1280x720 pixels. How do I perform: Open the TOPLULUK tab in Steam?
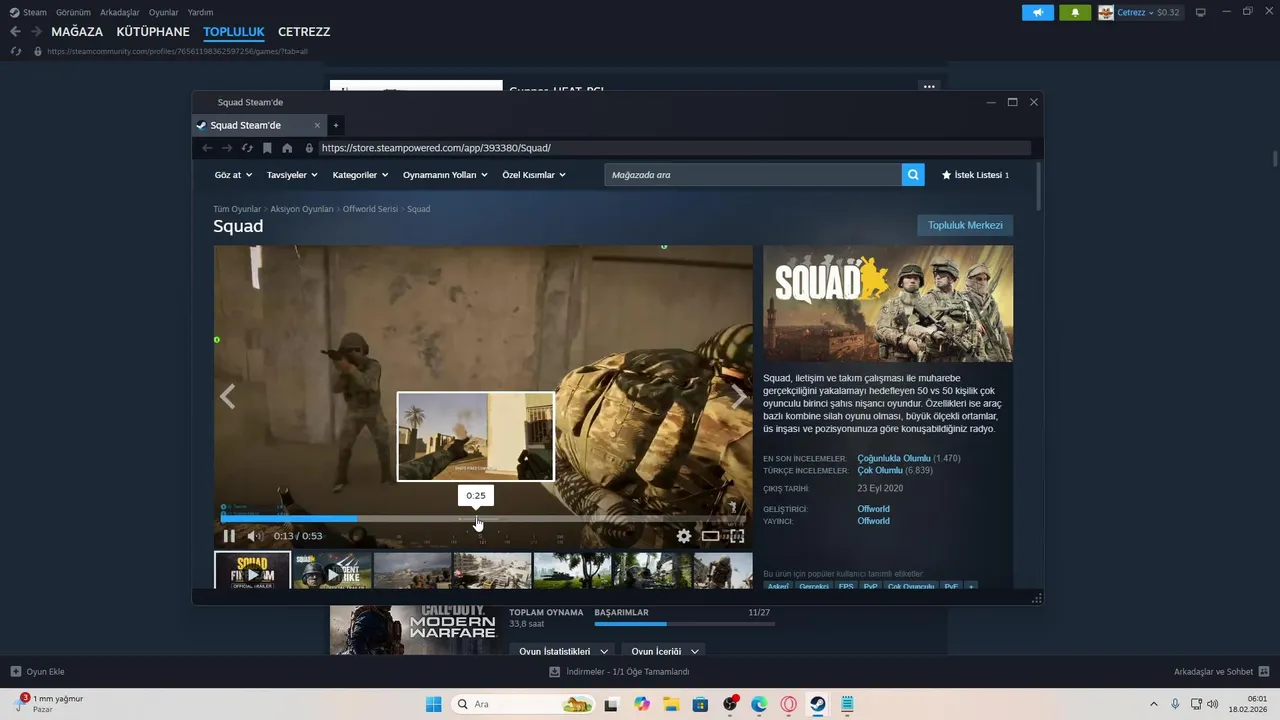234,32
